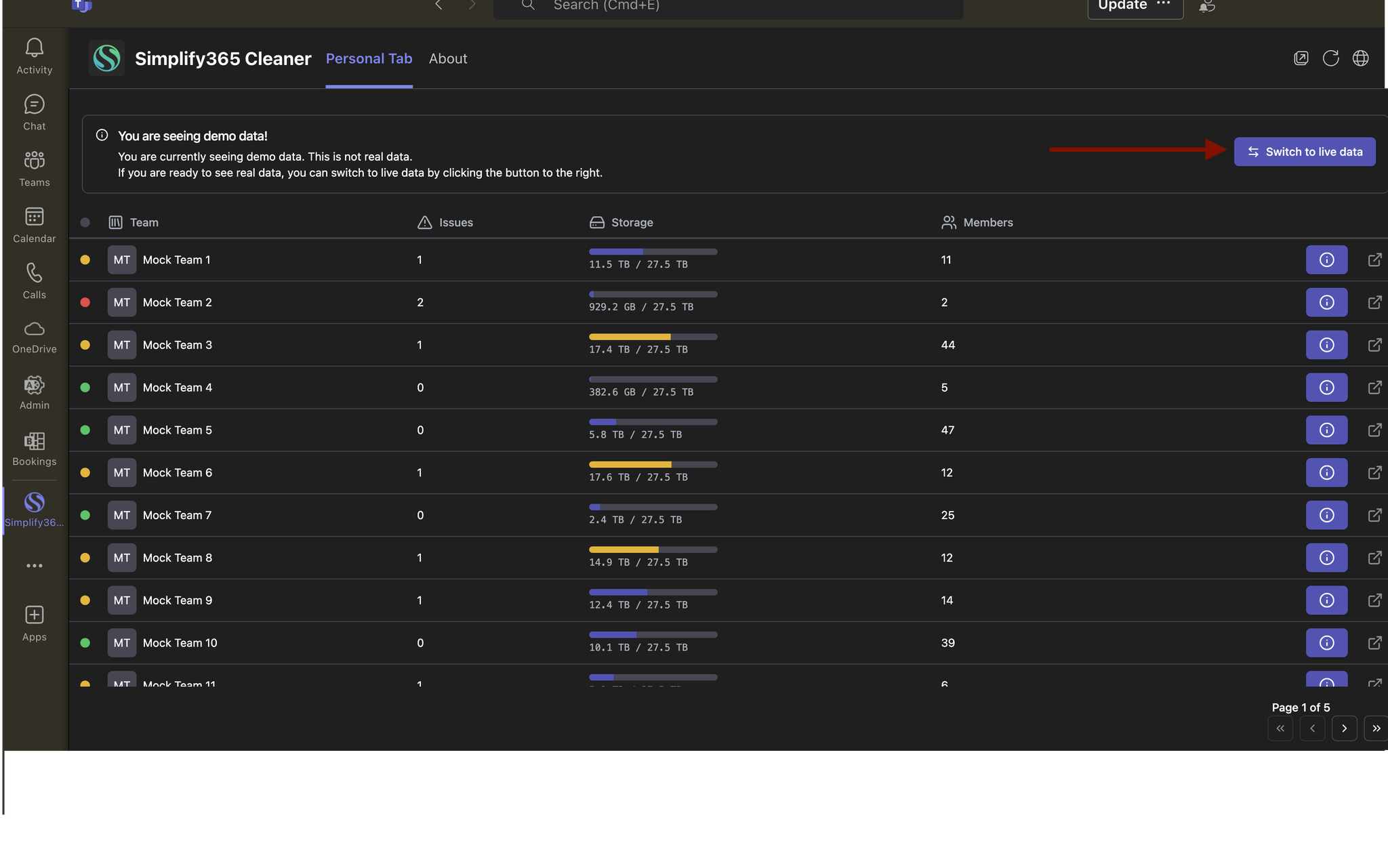Click the demo data info icon

[102, 135]
